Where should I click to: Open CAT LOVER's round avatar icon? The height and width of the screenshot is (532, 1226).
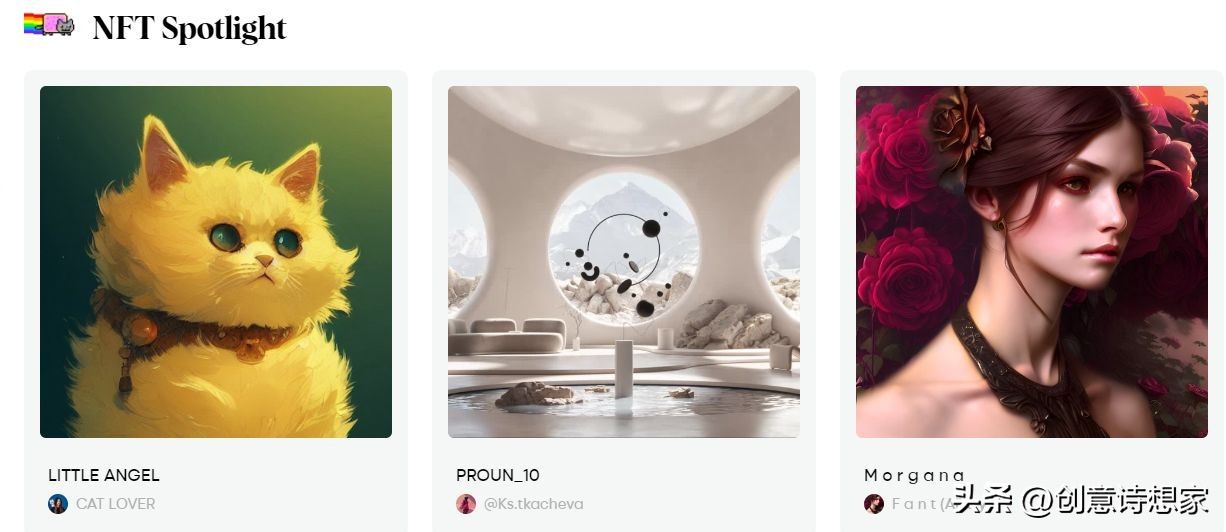pyautogui.click(x=58, y=504)
